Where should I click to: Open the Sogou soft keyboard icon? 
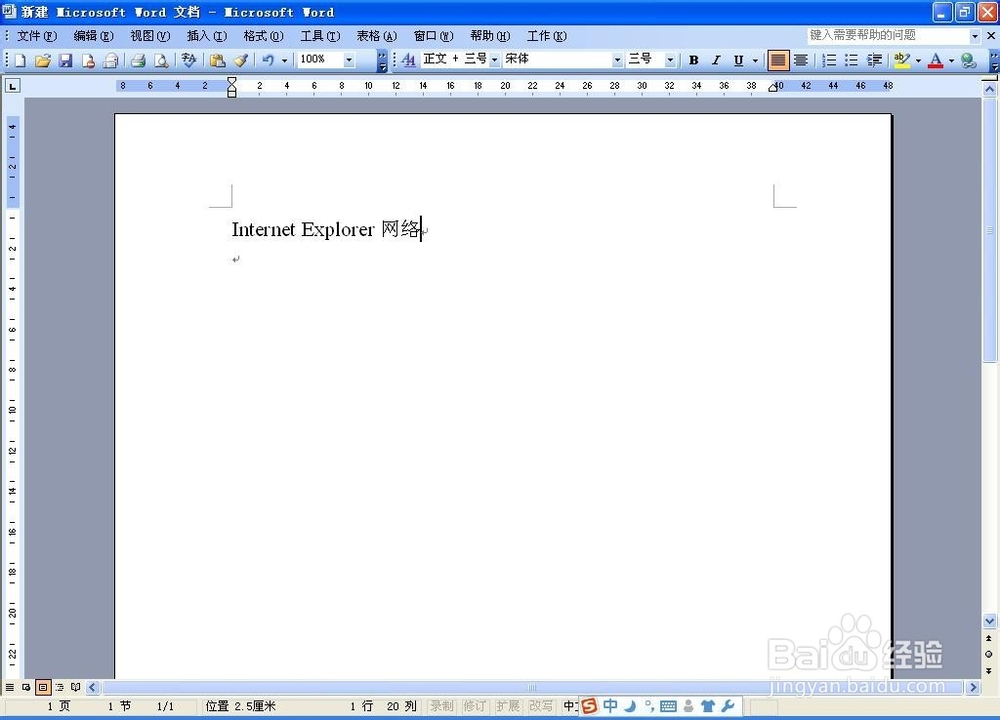[x=668, y=706]
